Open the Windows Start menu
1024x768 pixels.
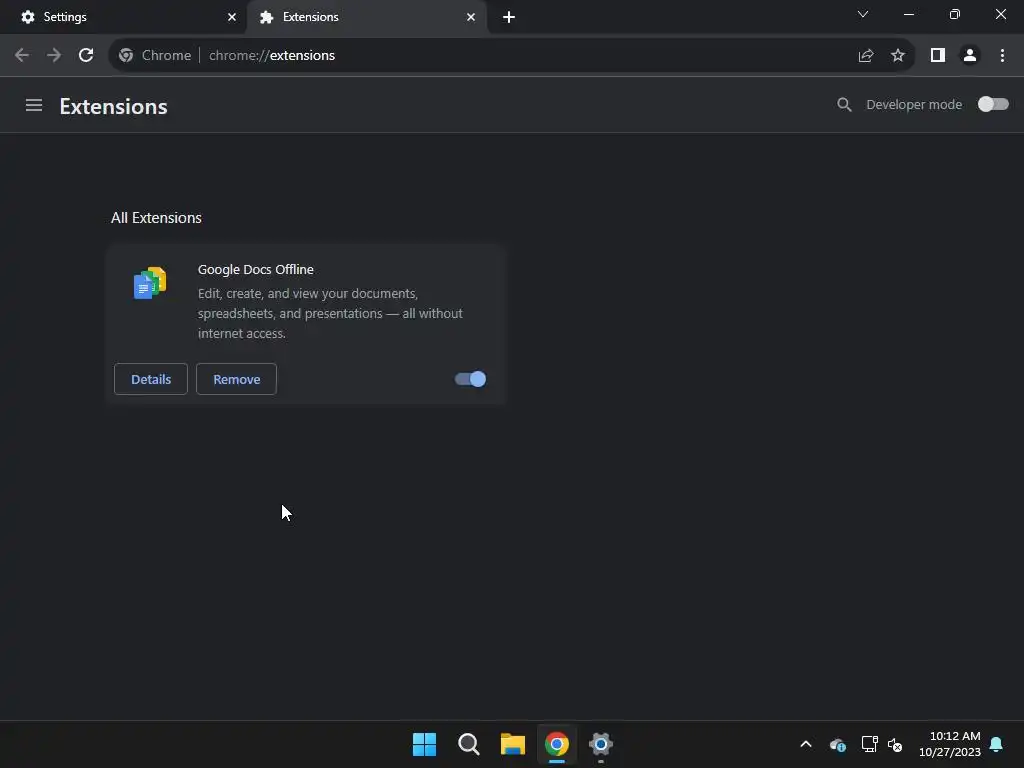tap(424, 744)
